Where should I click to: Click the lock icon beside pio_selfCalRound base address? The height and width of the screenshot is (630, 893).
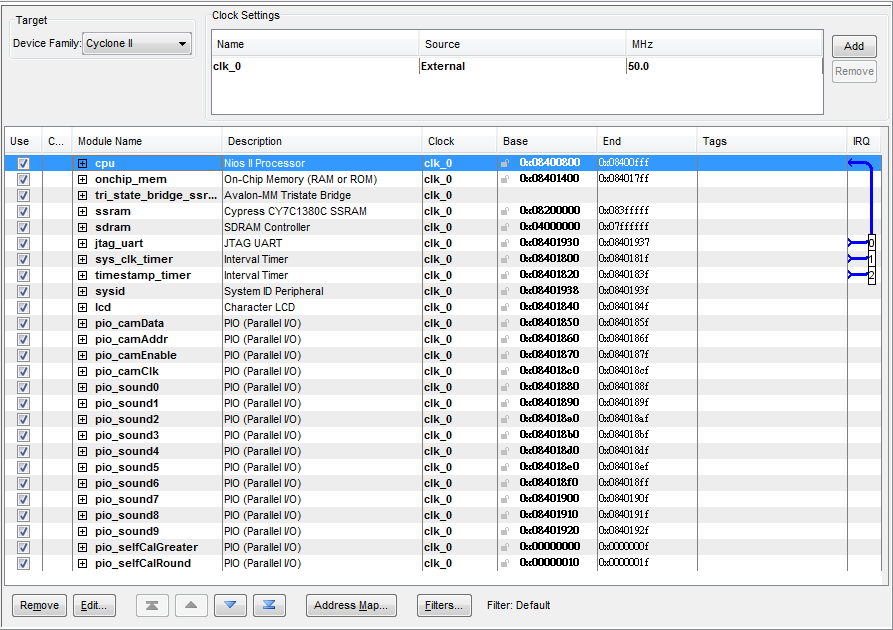coord(505,563)
